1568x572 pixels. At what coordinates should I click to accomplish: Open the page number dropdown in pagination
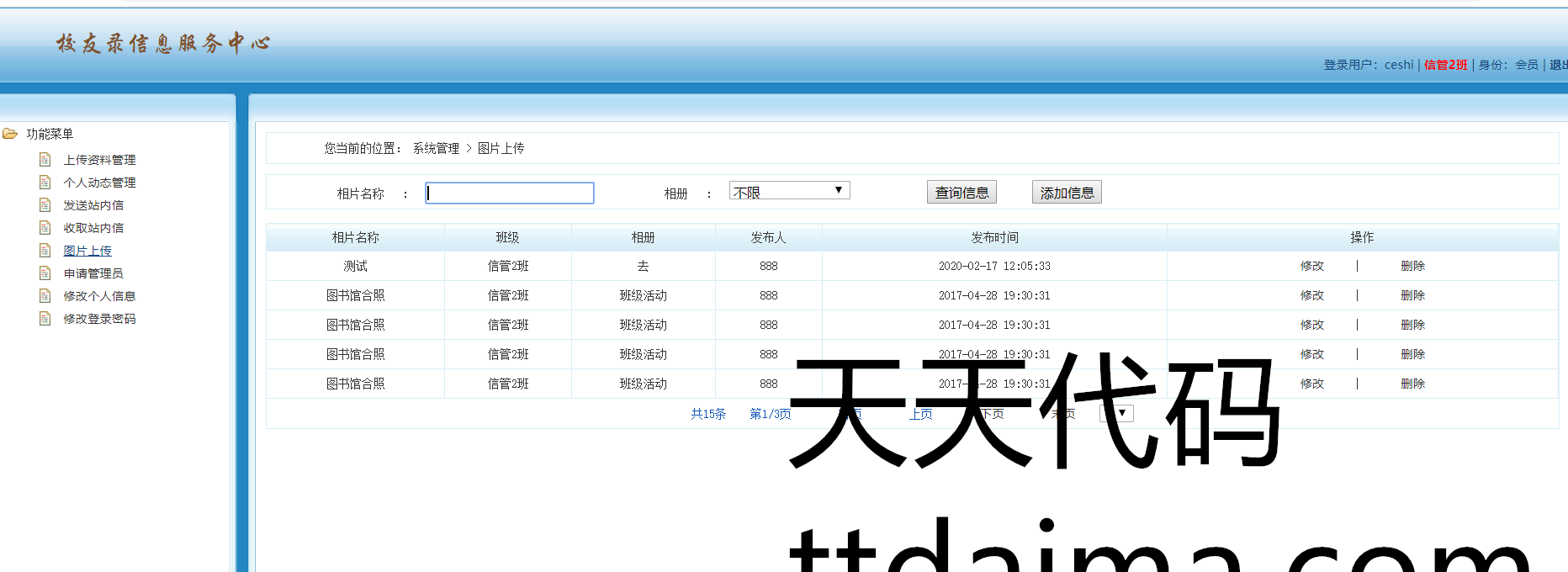pos(1116,413)
